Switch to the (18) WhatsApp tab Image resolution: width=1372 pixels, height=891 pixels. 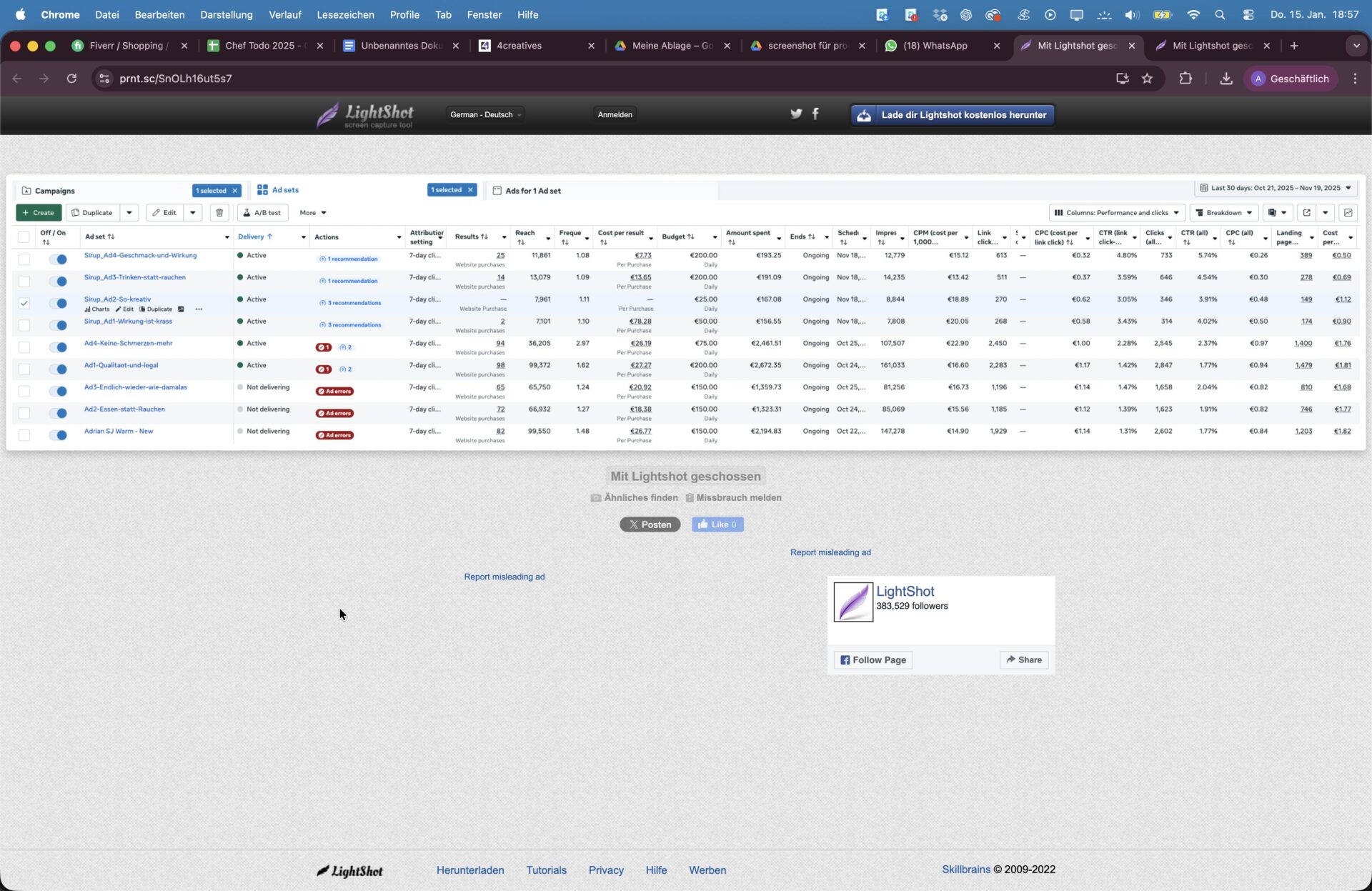click(935, 46)
